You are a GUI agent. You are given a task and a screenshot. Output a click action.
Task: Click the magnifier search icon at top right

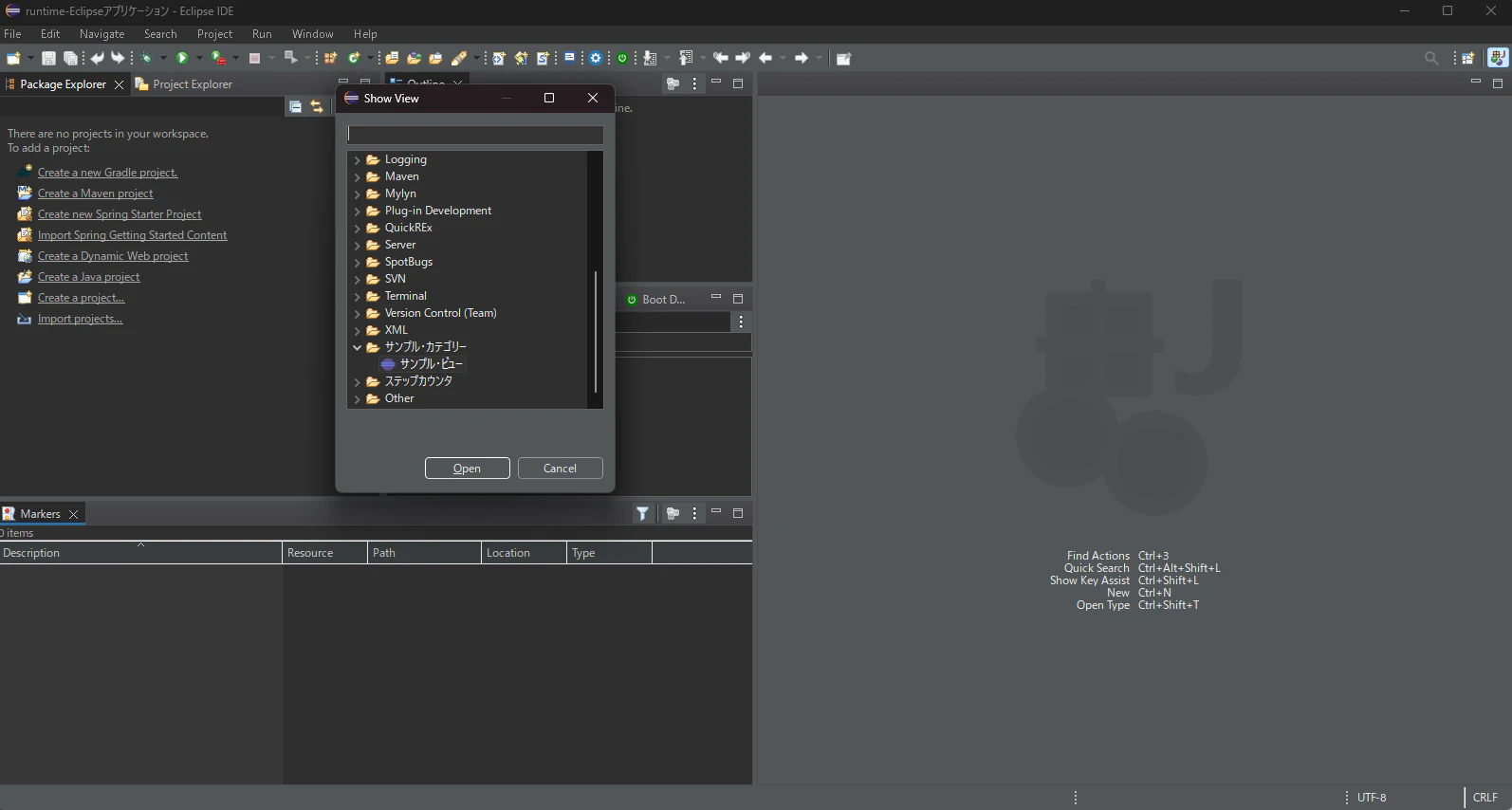pyautogui.click(x=1431, y=58)
